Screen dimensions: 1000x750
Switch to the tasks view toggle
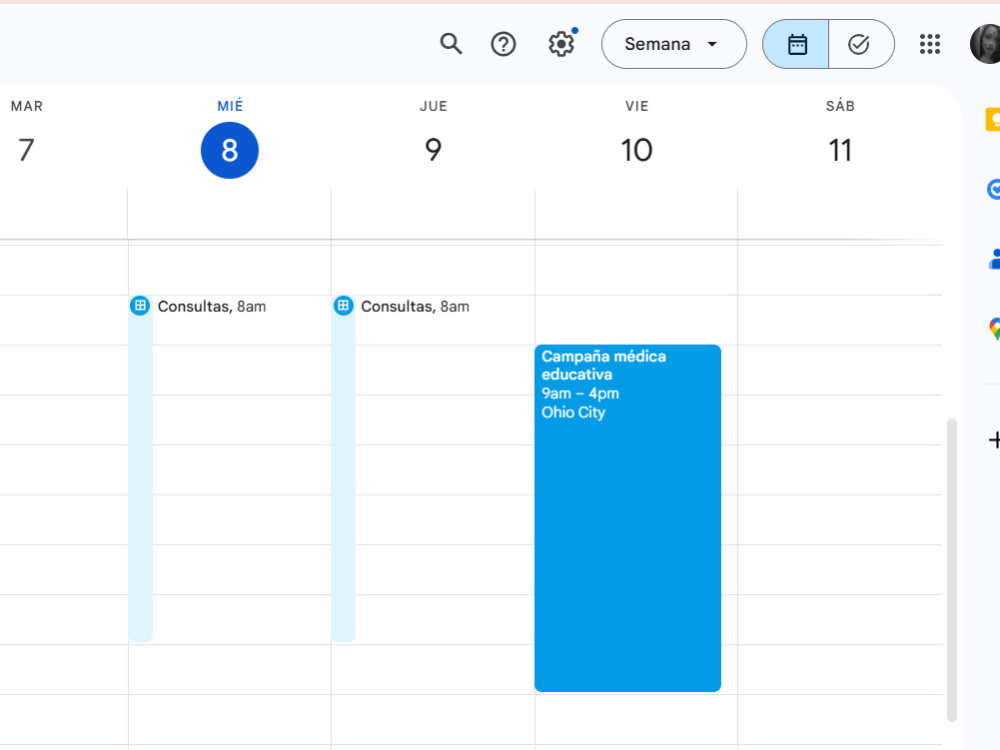click(x=861, y=44)
